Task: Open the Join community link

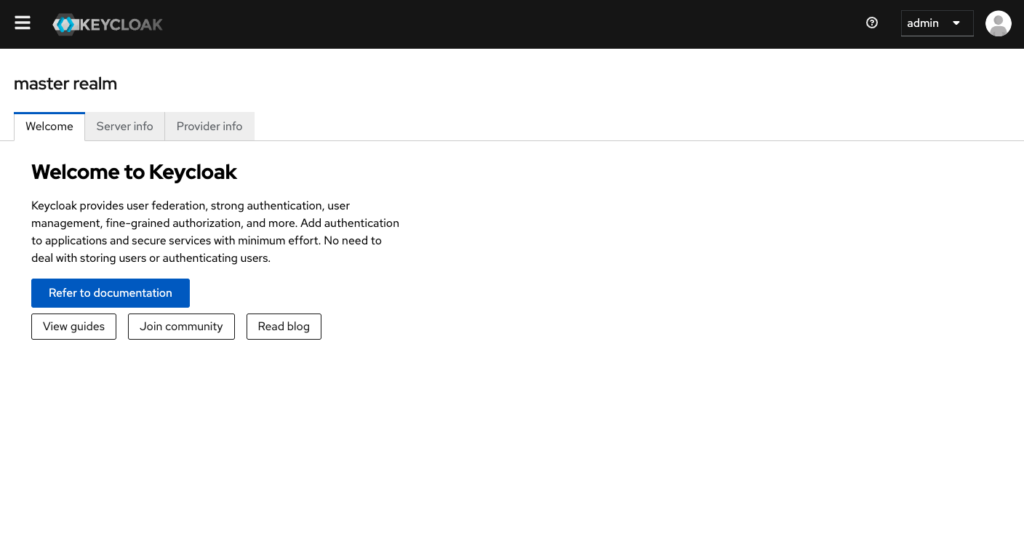Action: 181,327
